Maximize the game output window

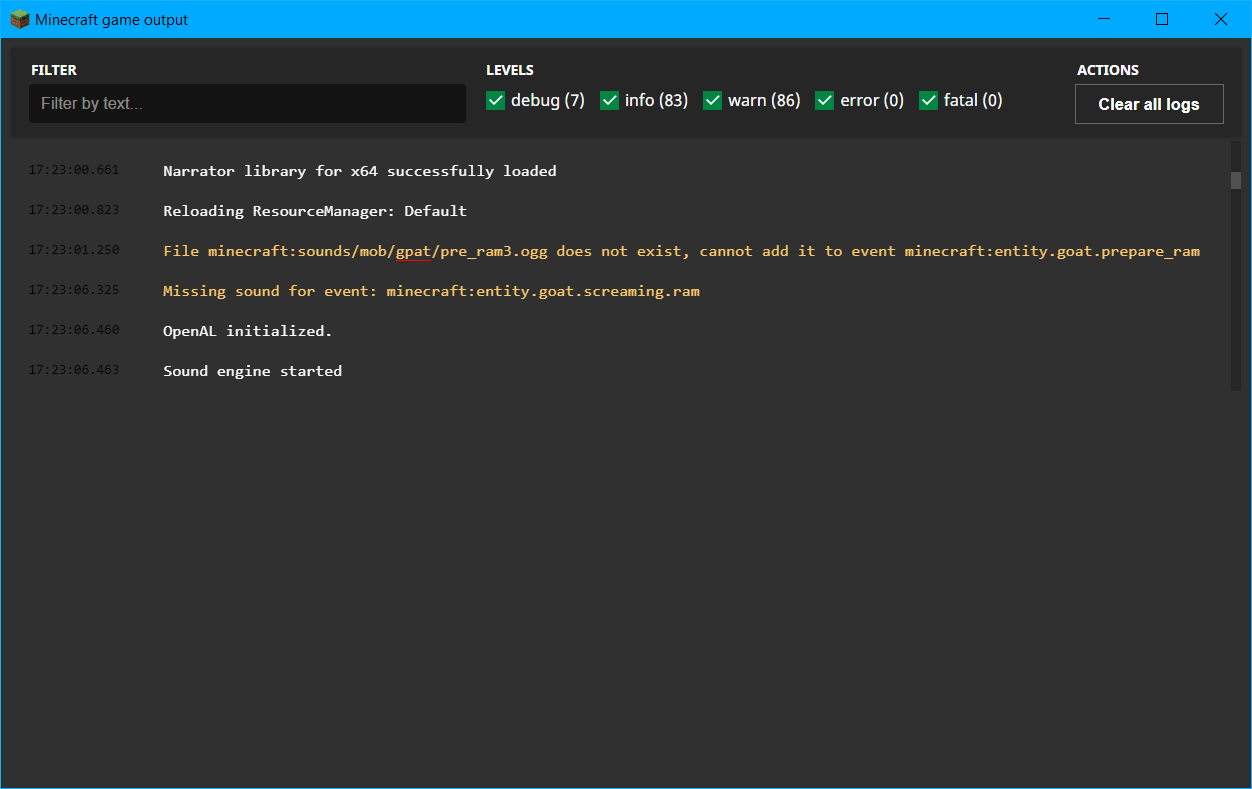click(1162, 19)
